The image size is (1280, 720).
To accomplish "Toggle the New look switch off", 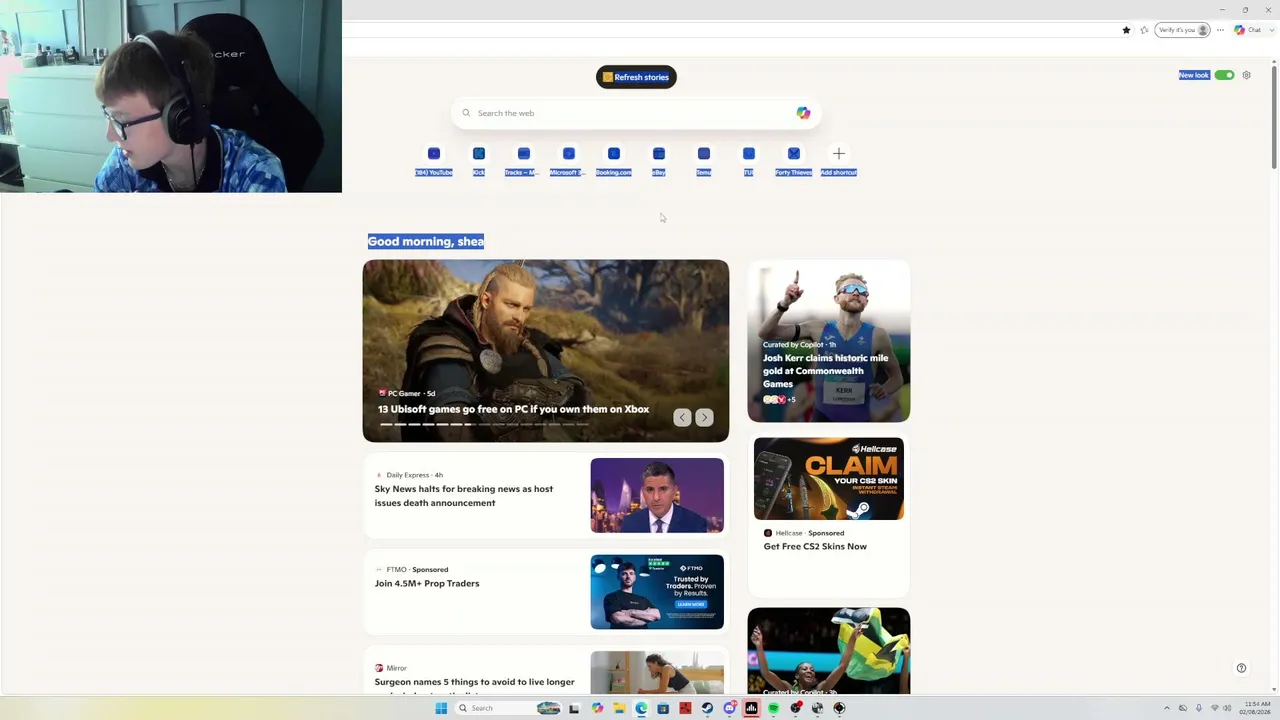I will coord(1225,75).
